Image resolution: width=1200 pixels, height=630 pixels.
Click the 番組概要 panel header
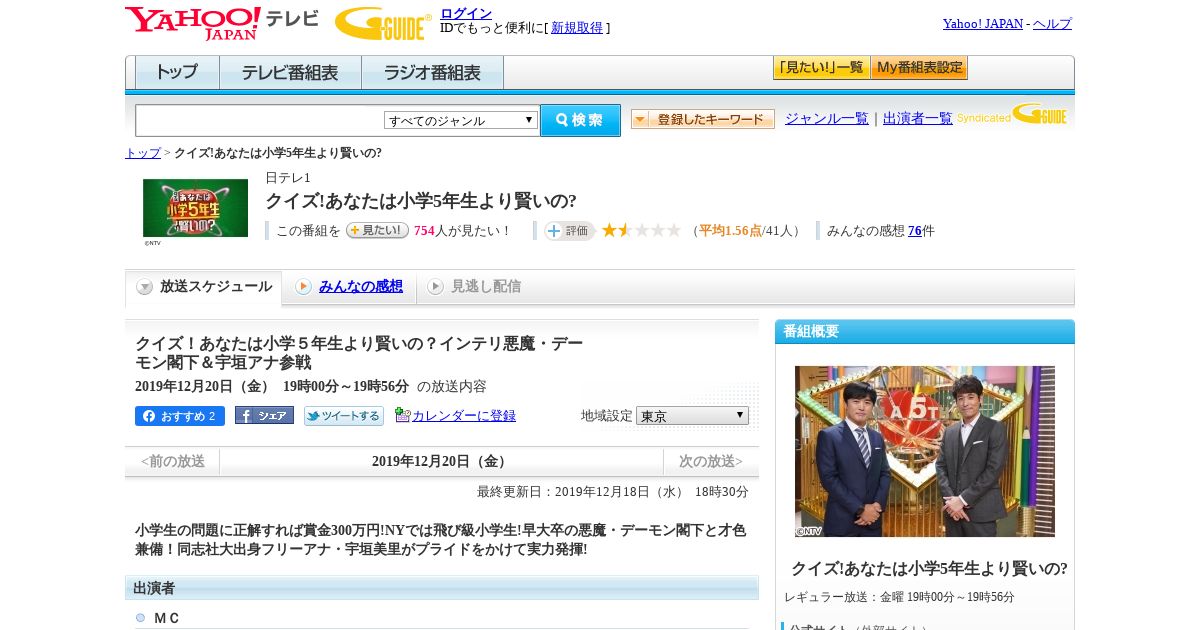pyautogui.click(x=925, y=332)
